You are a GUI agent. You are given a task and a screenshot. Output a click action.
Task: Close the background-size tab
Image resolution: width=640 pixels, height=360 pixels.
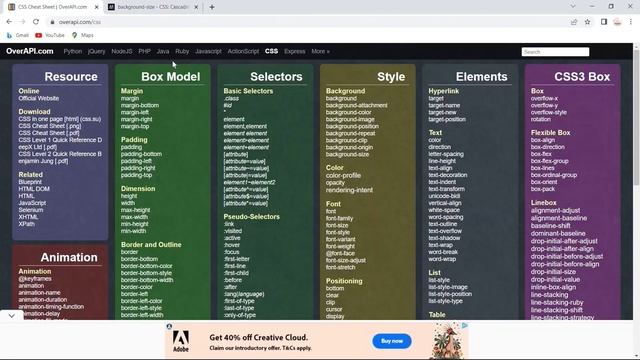(196, 7)
